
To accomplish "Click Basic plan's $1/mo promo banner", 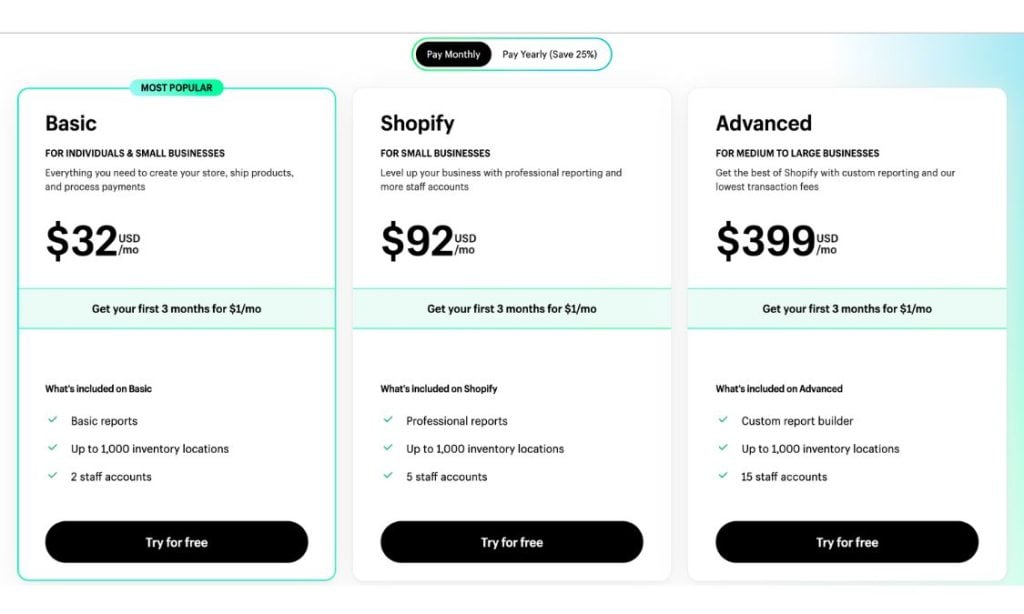I will pyautogui.click(x=176, y=309).
